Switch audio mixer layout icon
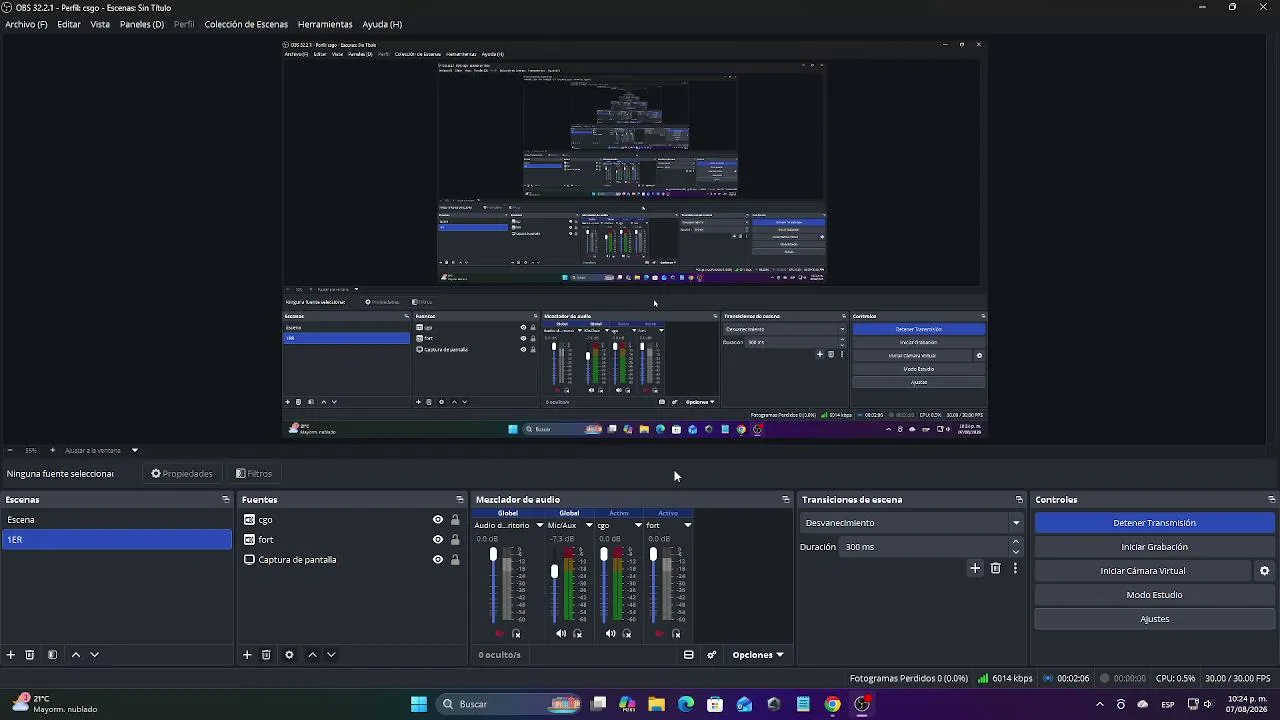 tap(689, 655)
